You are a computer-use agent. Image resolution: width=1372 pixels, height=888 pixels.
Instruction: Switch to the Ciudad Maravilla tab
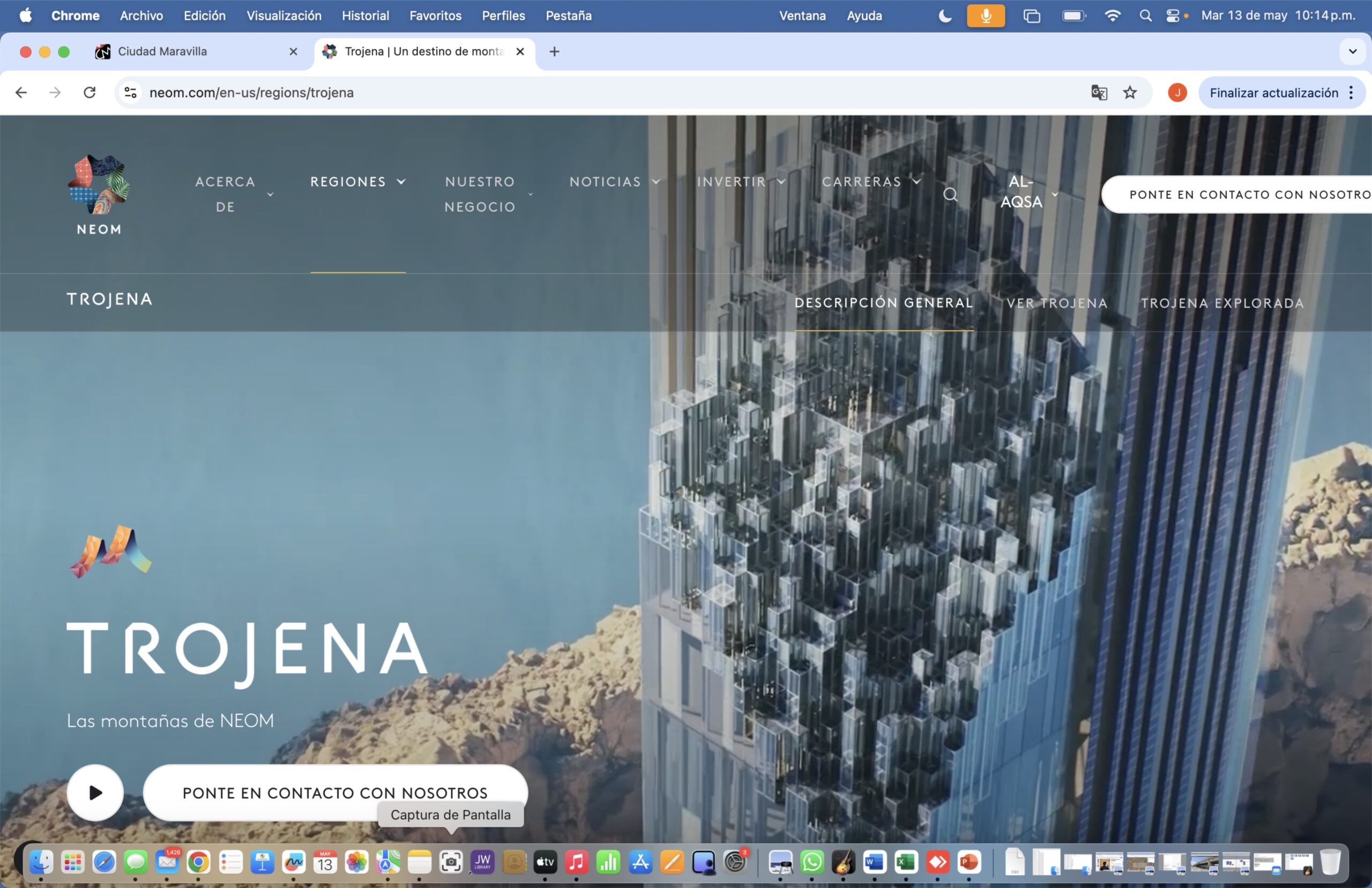tap(162, 52)
